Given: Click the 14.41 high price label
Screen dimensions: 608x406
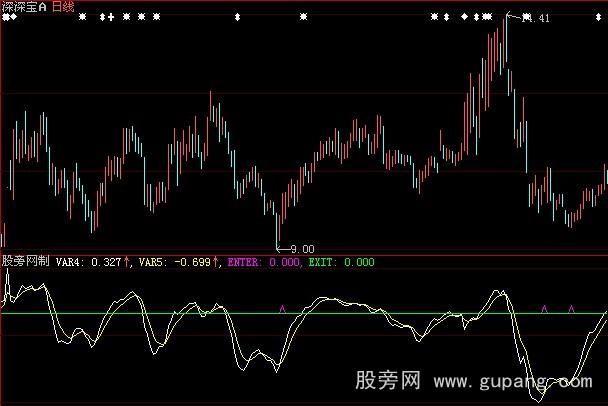Looking at the screenshot, I should pyautogui.click(x=537, y=18).
